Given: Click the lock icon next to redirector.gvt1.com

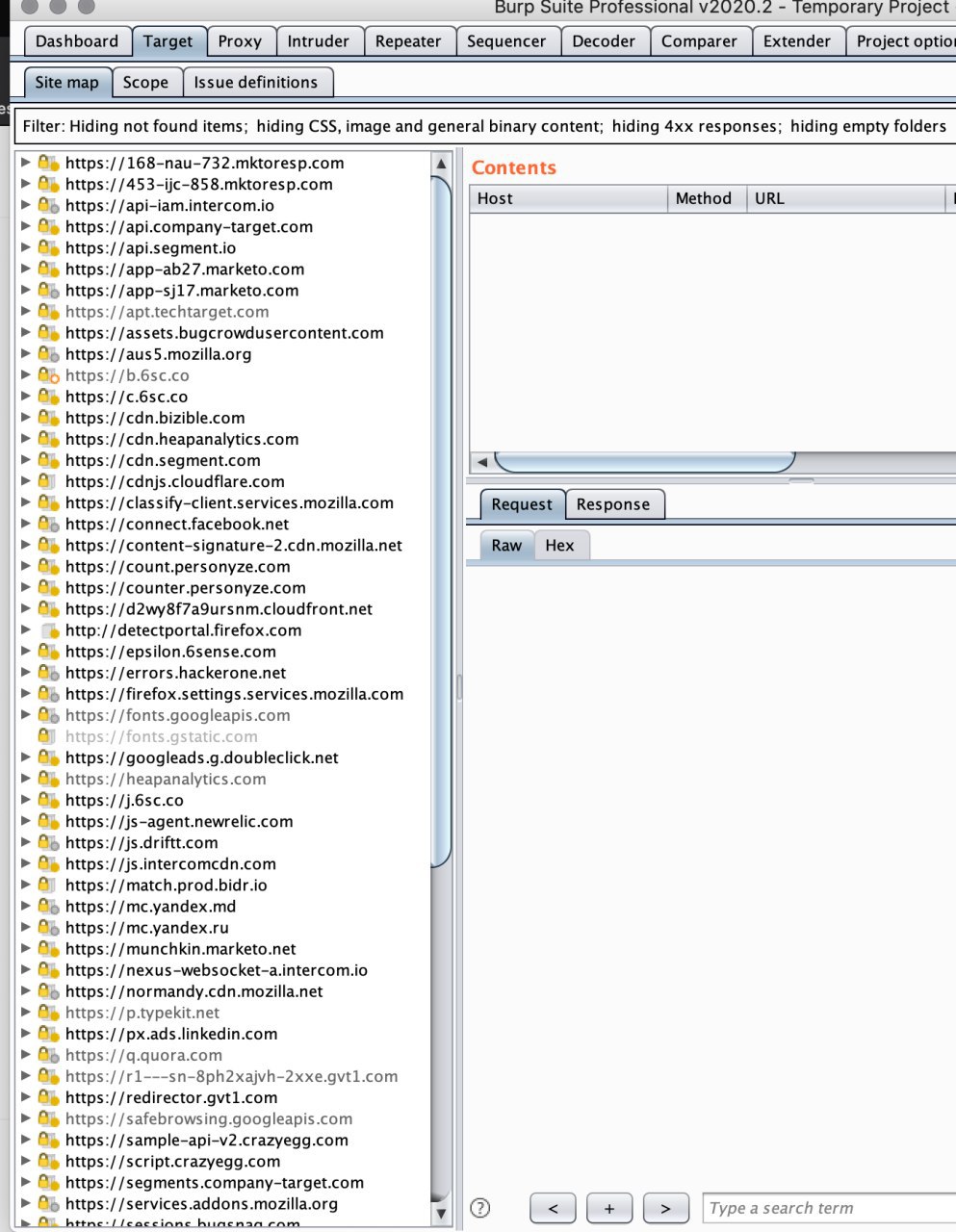Looking at the screenshot, I should pyautogui.click(x=48, y=1097).
